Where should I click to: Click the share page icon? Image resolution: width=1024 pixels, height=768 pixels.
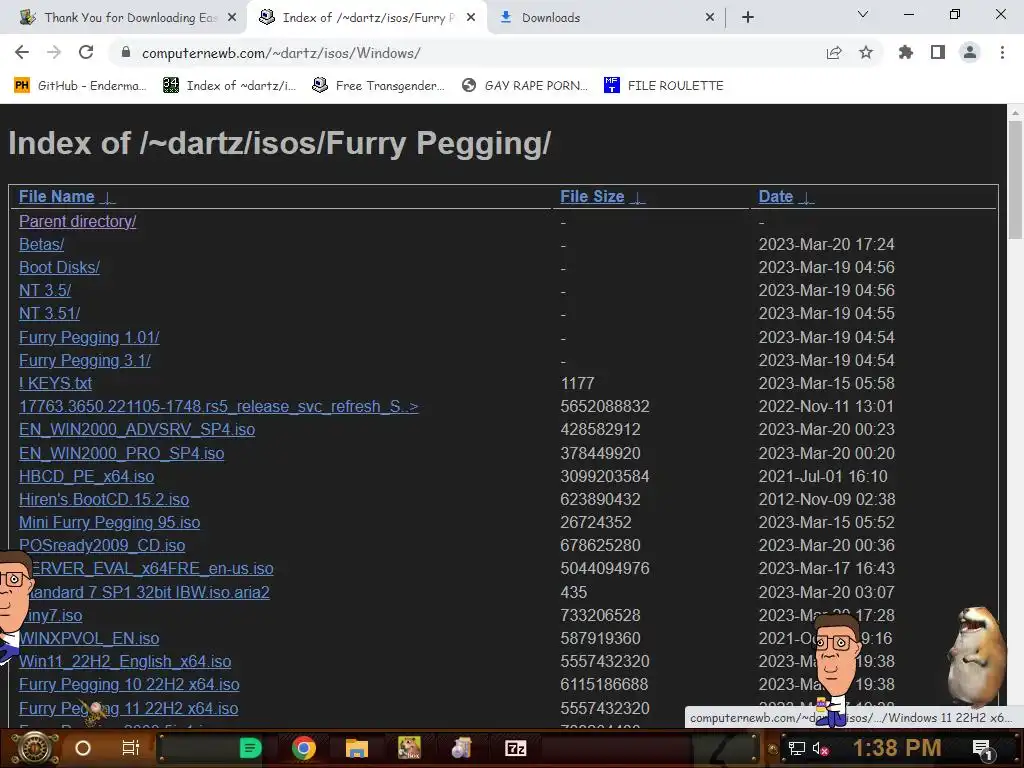(834, 52)
